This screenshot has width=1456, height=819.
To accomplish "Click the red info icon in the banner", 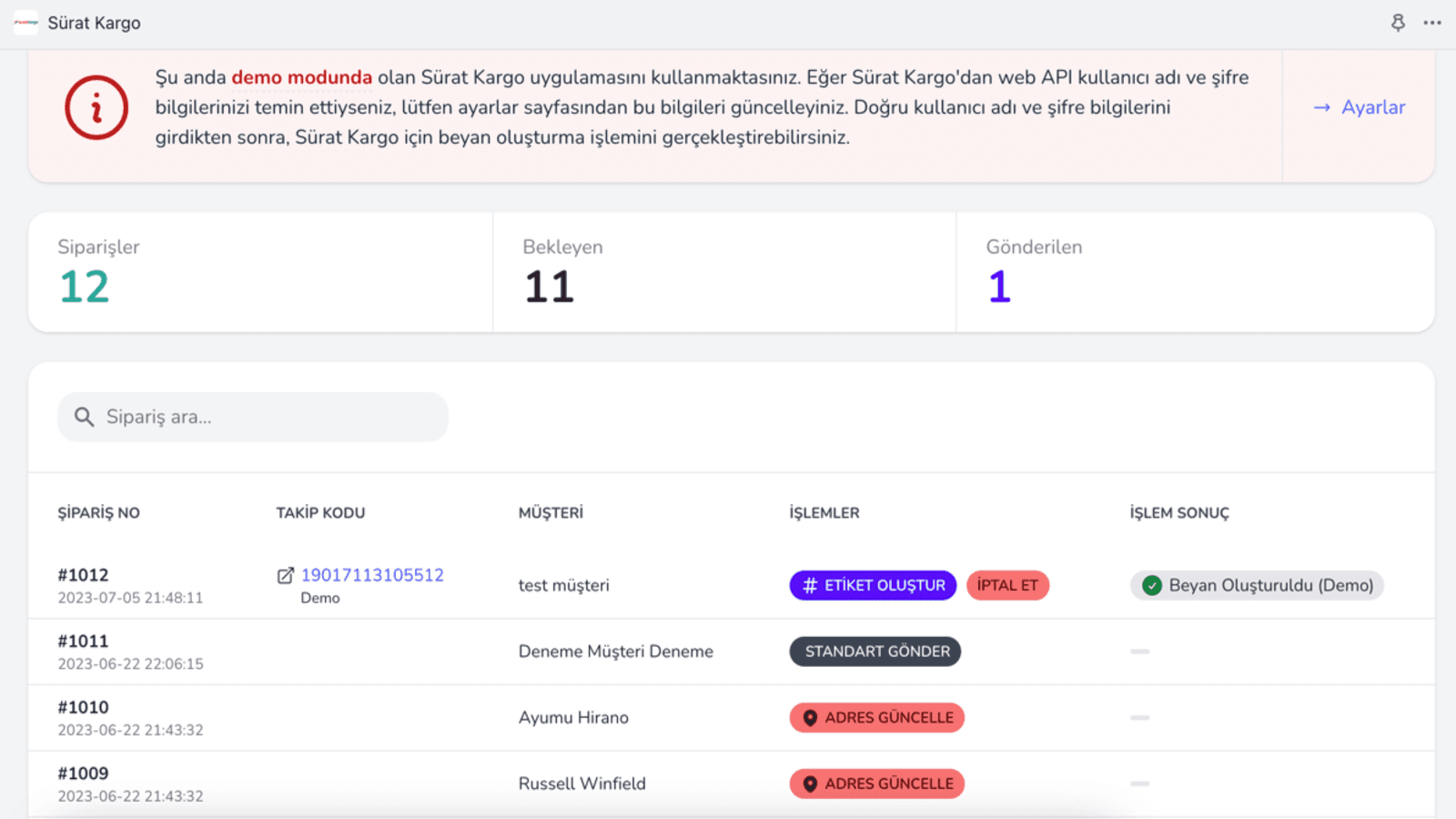I will (96, 107).
